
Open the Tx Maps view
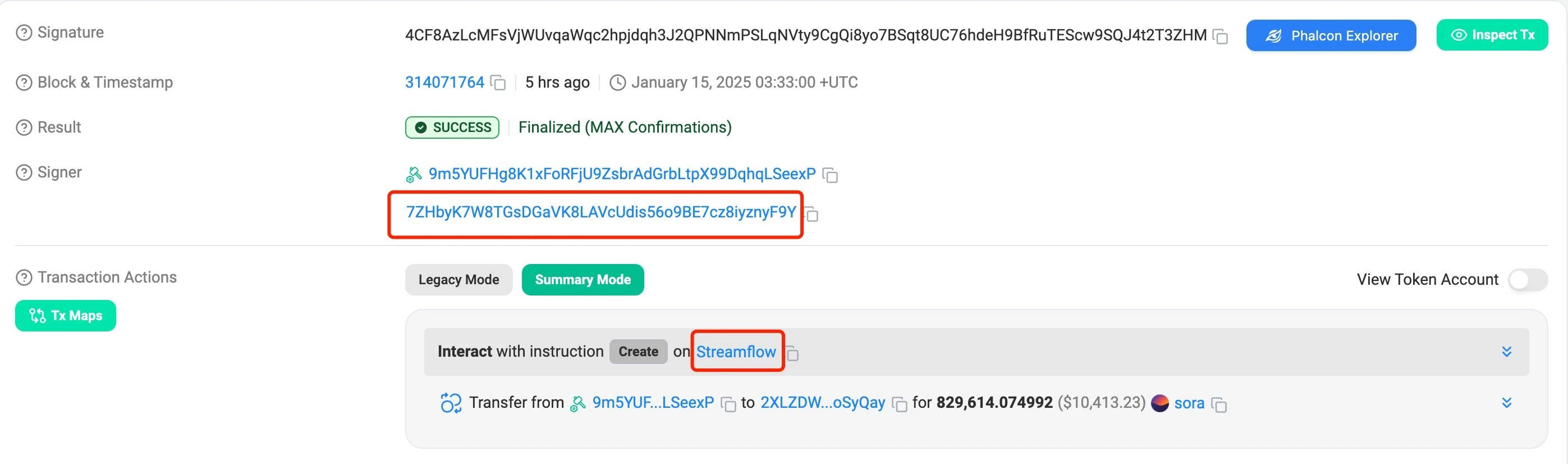pyautogui.click(x=66, y=316)
